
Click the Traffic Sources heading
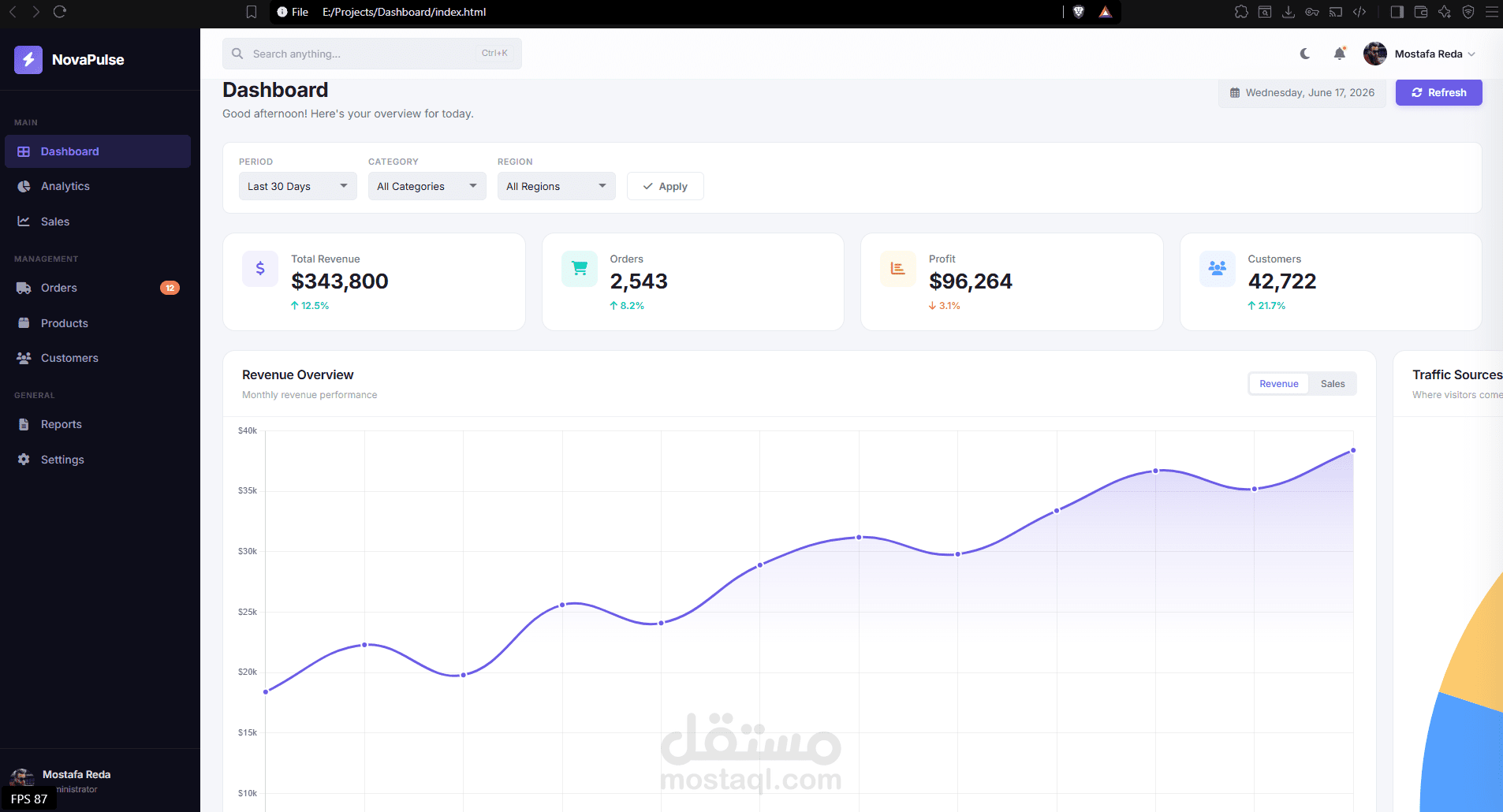1457,374
